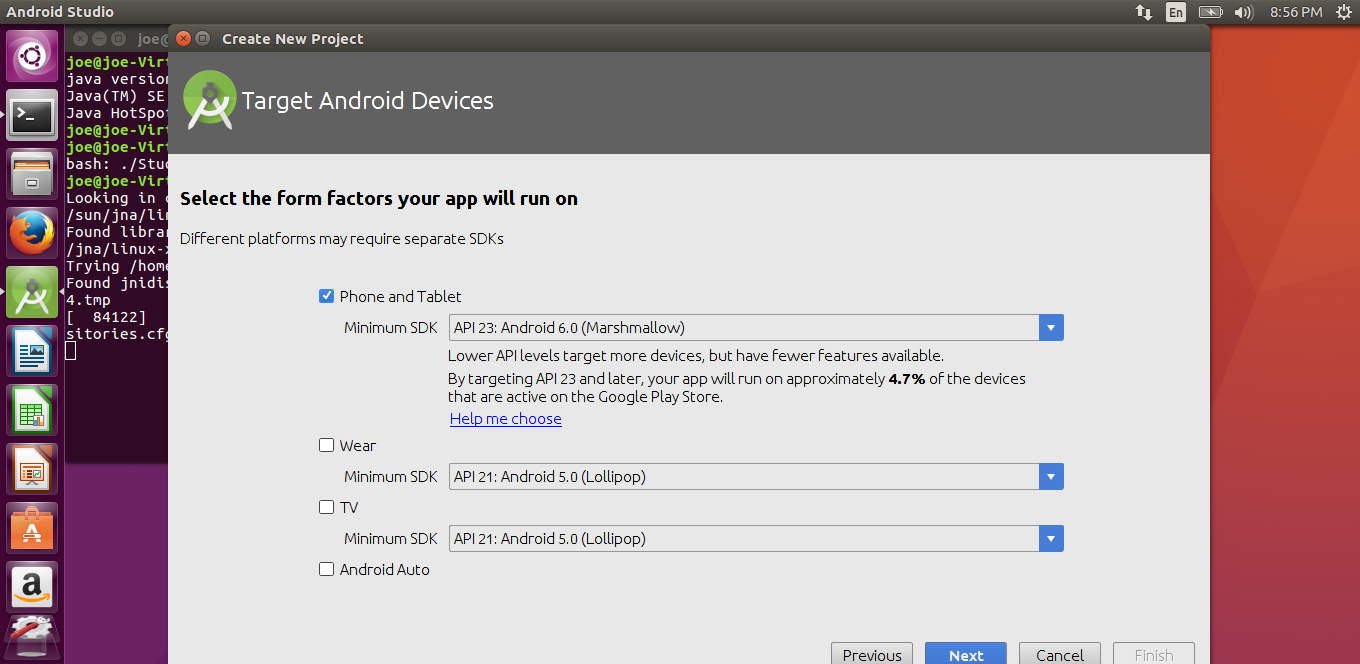The image size is (1360, 664).
Task: Open LibreOffice Writer from the dock
Action: pos(33,351)
